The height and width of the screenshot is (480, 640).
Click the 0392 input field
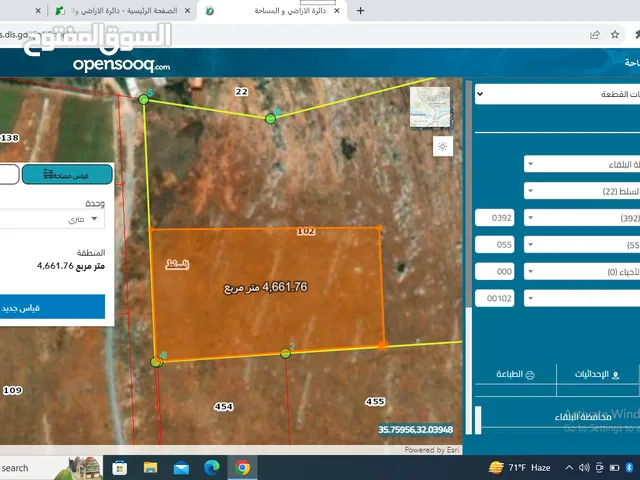[x=495, y=218]
